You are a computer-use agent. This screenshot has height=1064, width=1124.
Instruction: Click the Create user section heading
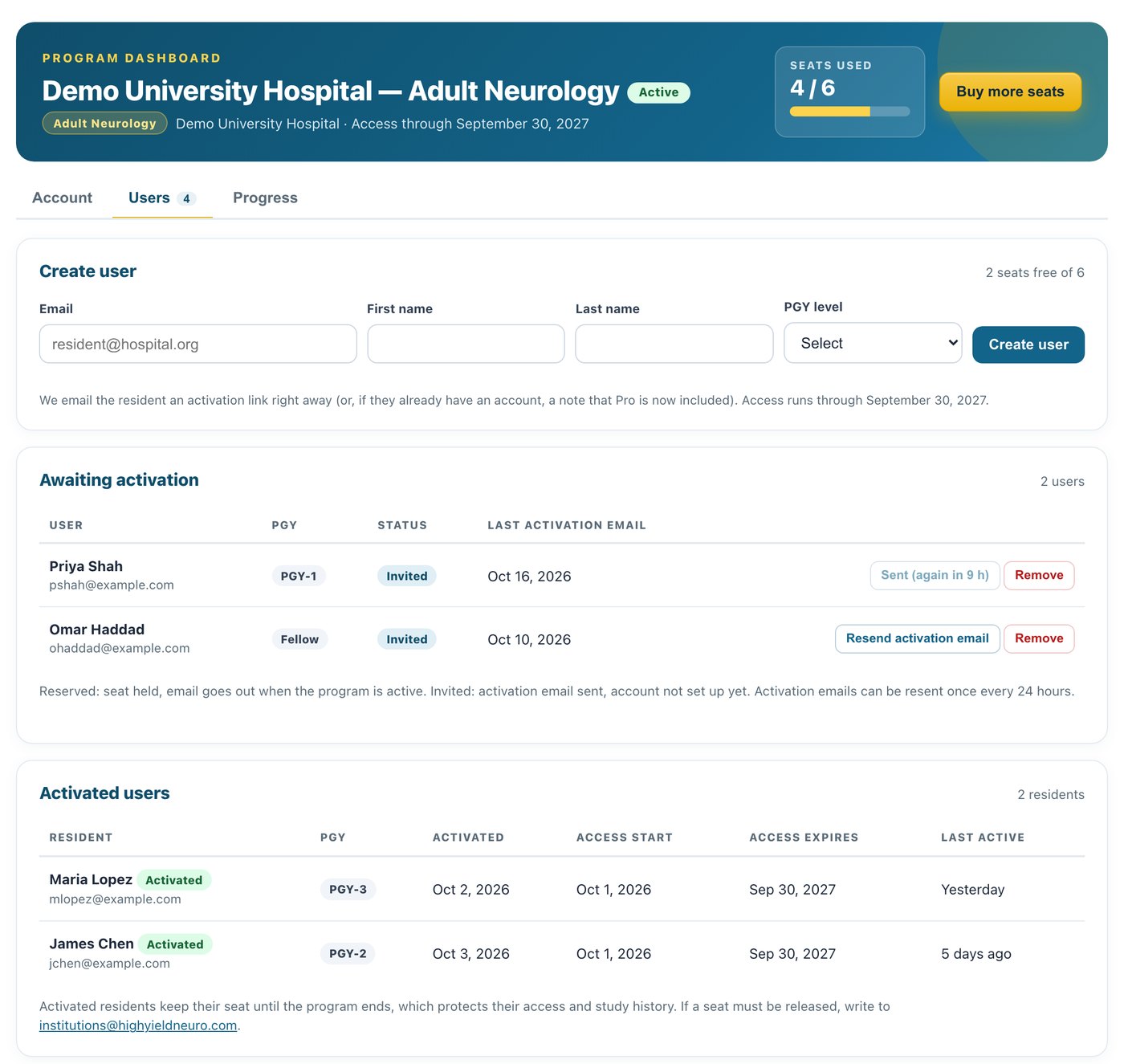(88, 271)
